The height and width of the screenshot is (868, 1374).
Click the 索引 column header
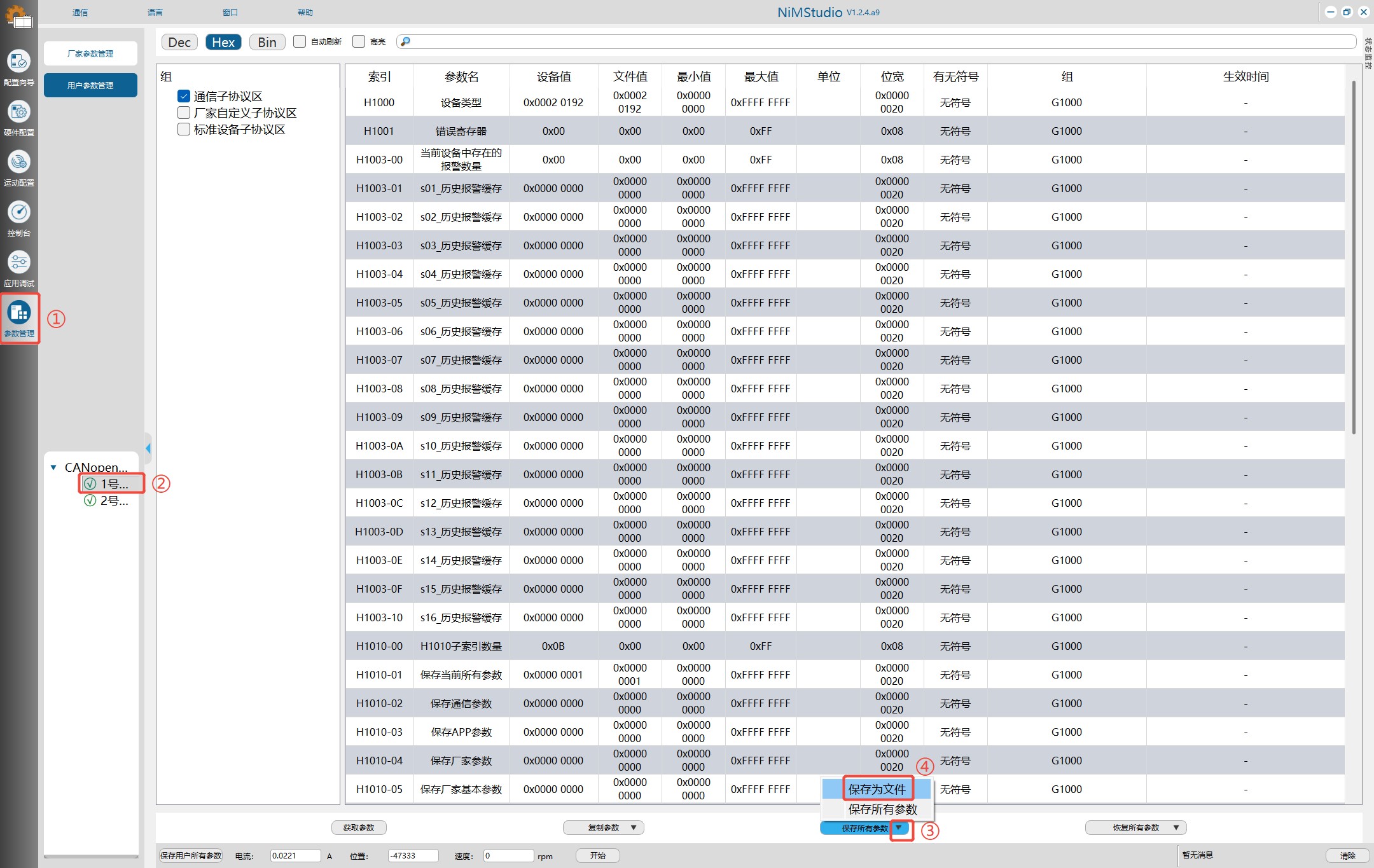pyautogui.click(x=380, y=76)
